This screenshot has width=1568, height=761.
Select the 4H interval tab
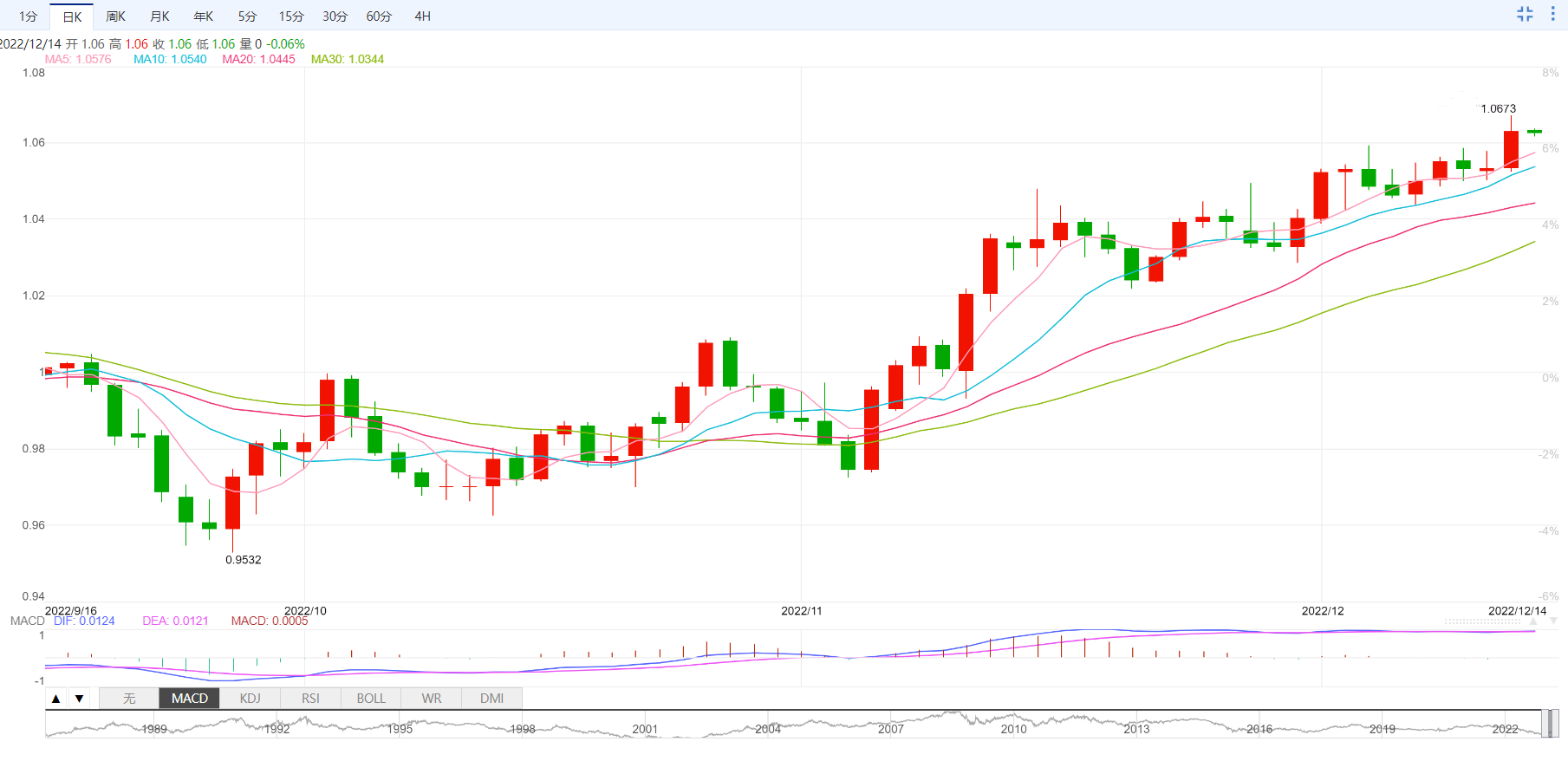pyautogui.click(x=422, y=16)
